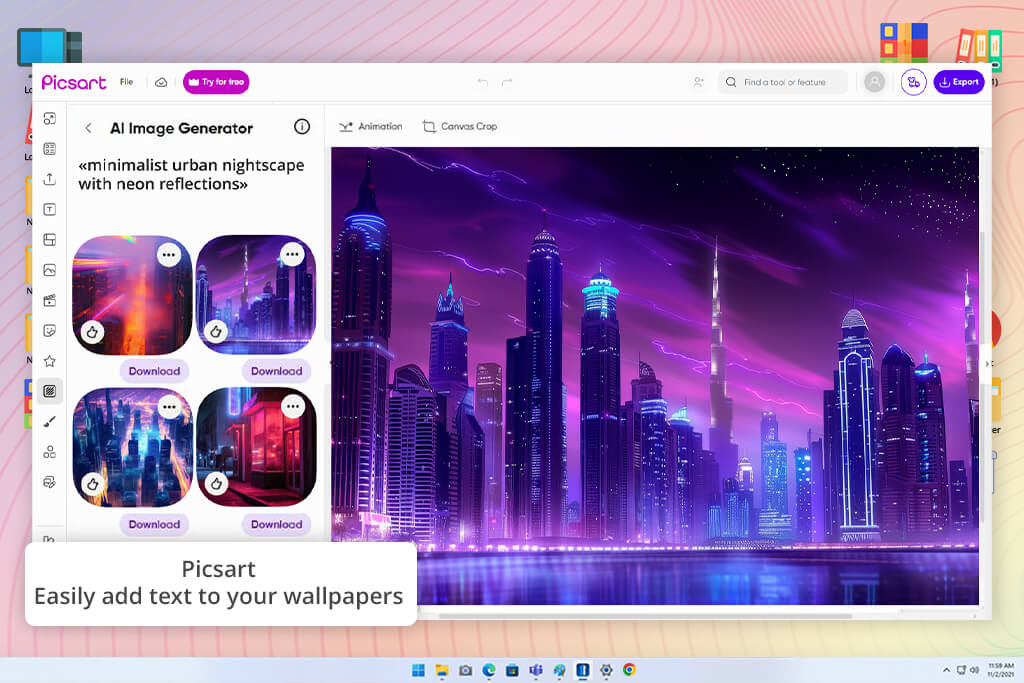Open the Photos sidebar icon
The image size is (1024, 683).
[50, 270]
